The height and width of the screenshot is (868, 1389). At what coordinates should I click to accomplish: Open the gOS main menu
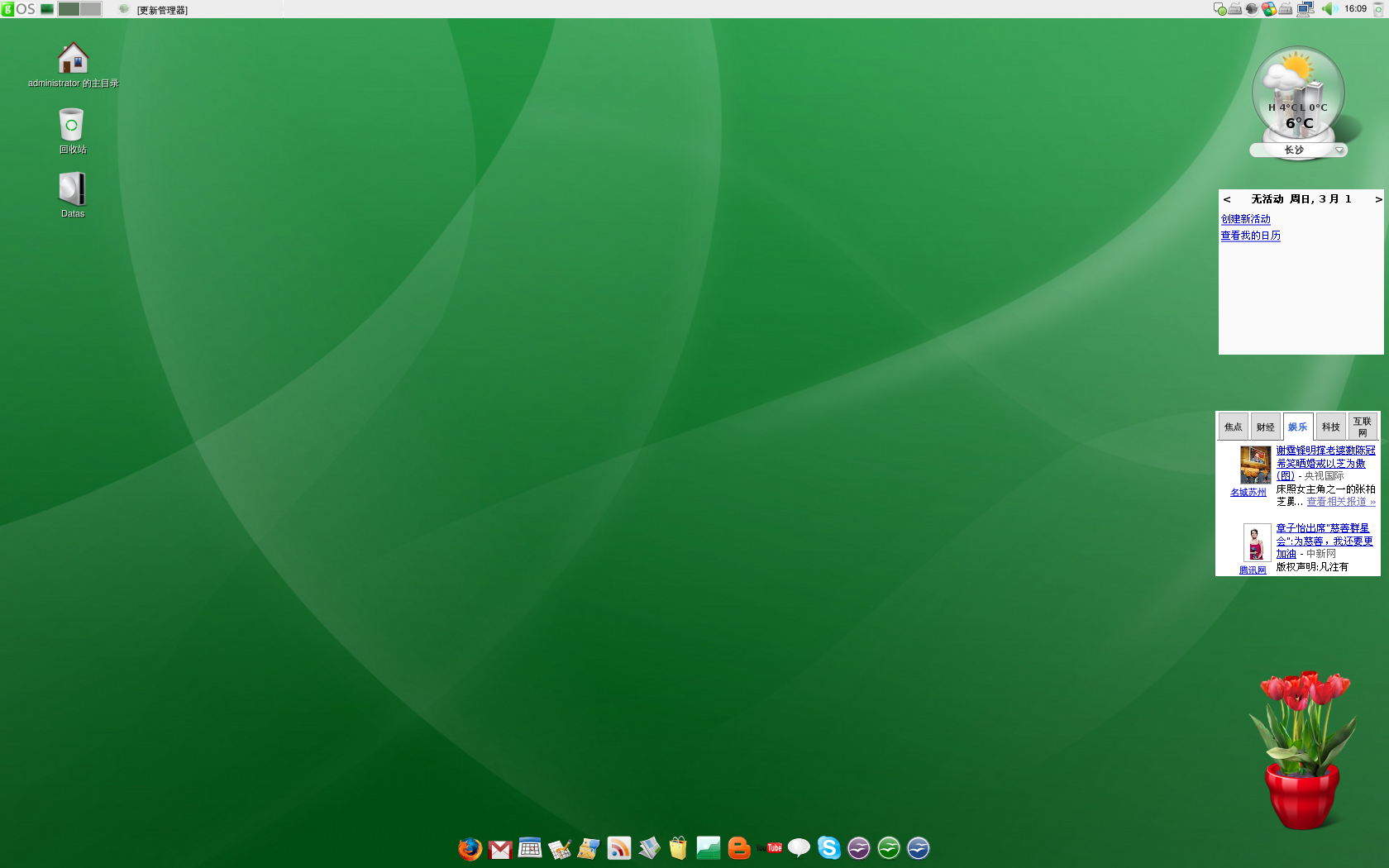click(x=18, y=9)
